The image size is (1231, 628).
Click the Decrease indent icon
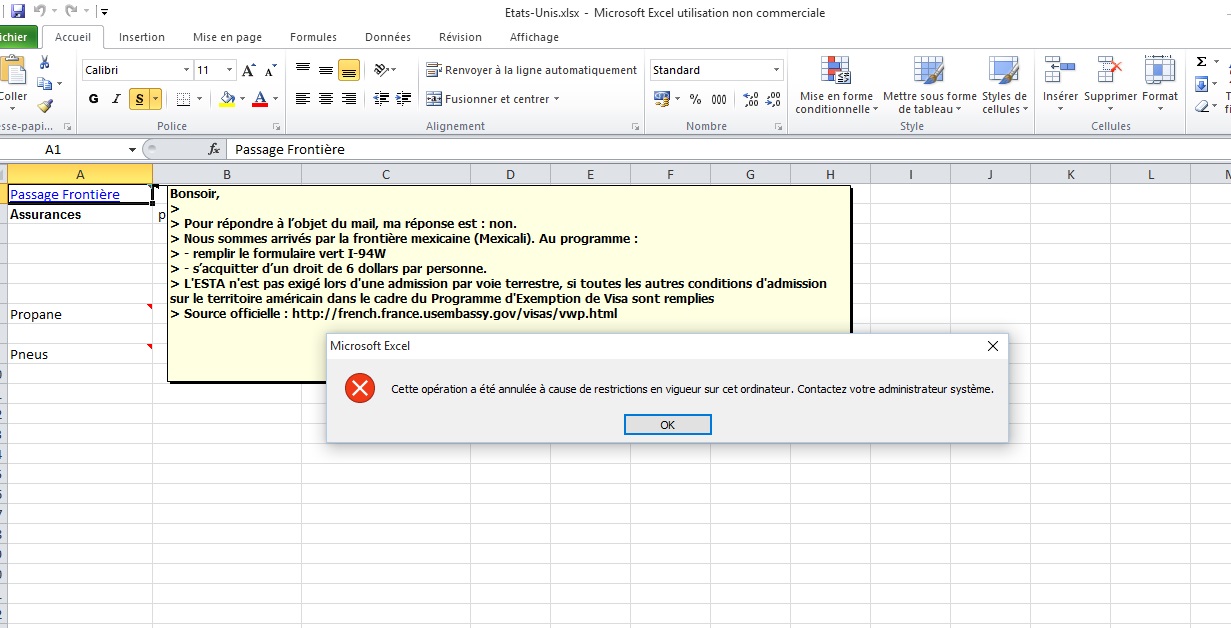point(380,99)
